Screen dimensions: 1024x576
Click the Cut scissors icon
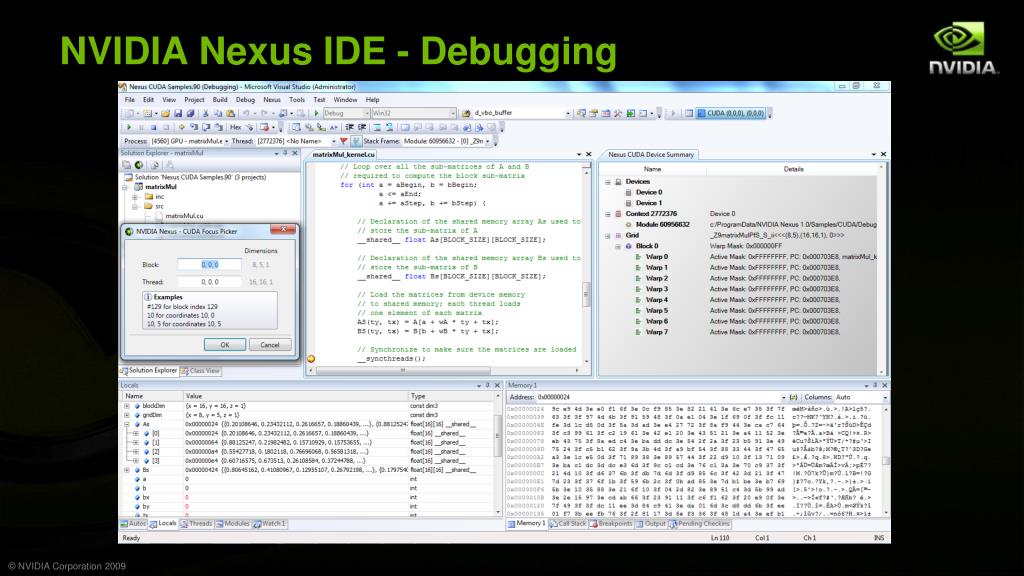coord(205,114)
